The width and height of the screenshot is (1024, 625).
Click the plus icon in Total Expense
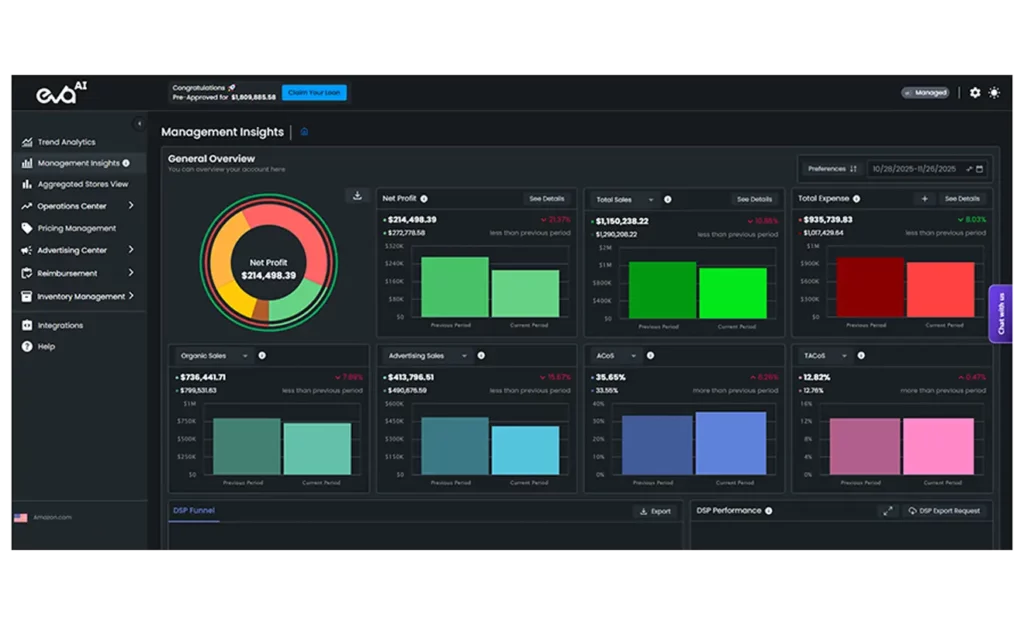(924, 199)
